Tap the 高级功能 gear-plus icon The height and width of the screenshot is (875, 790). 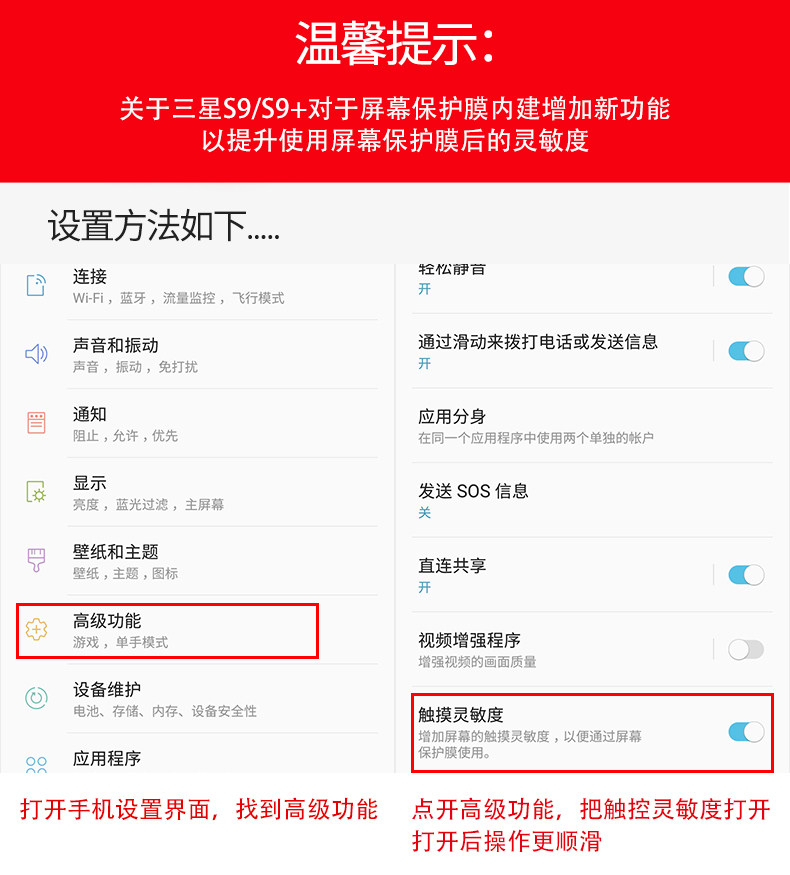[36, 629]
